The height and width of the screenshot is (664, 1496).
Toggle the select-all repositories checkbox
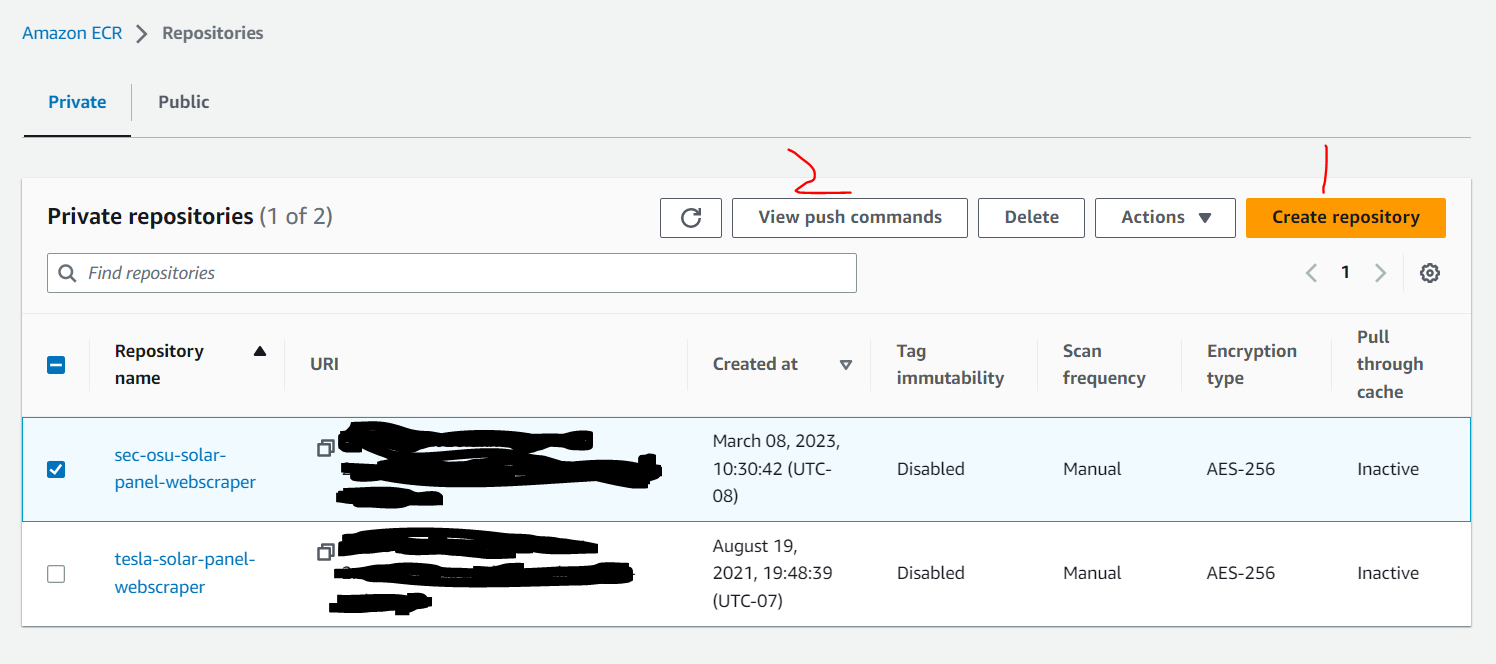(56, 365)
